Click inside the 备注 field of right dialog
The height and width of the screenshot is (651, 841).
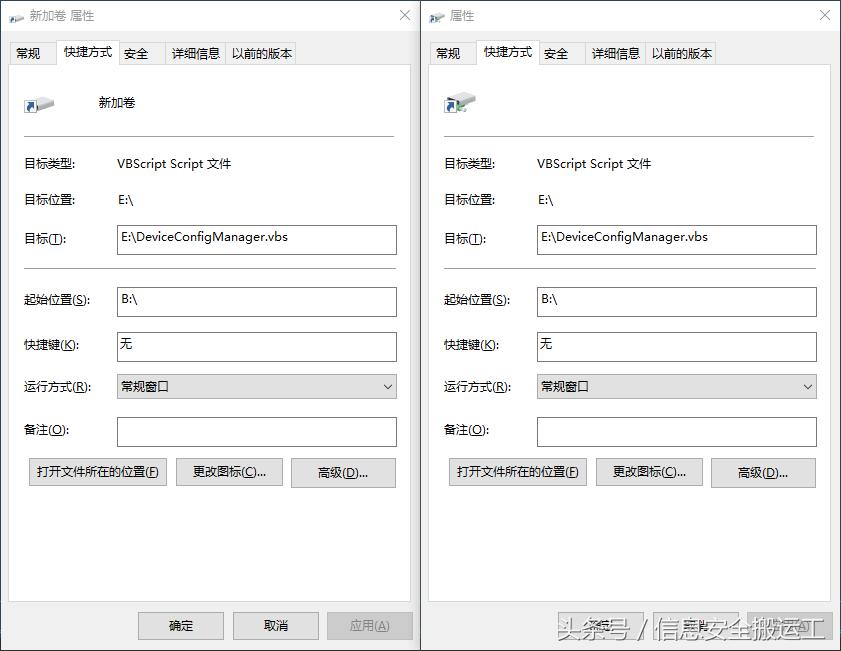point(676,432)
